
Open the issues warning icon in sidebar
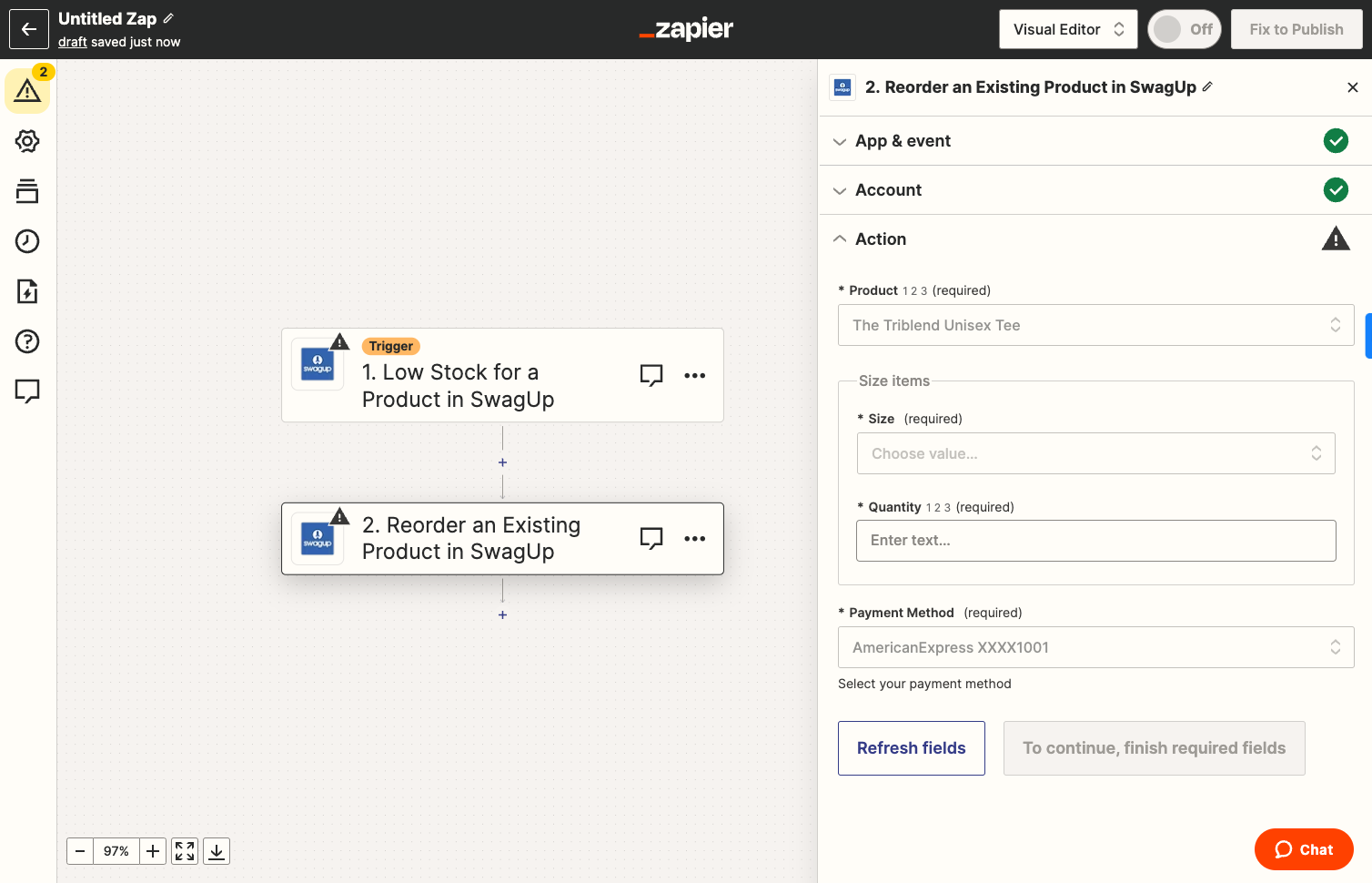click(27, 91)
